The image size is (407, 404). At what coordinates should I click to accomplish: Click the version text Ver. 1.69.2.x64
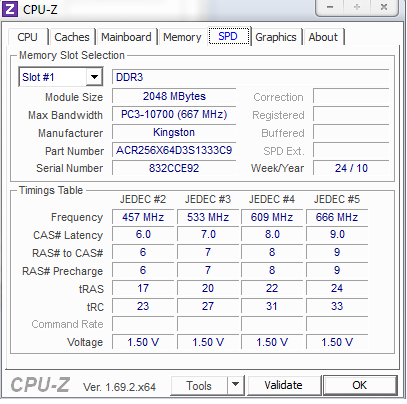(119, 387)
